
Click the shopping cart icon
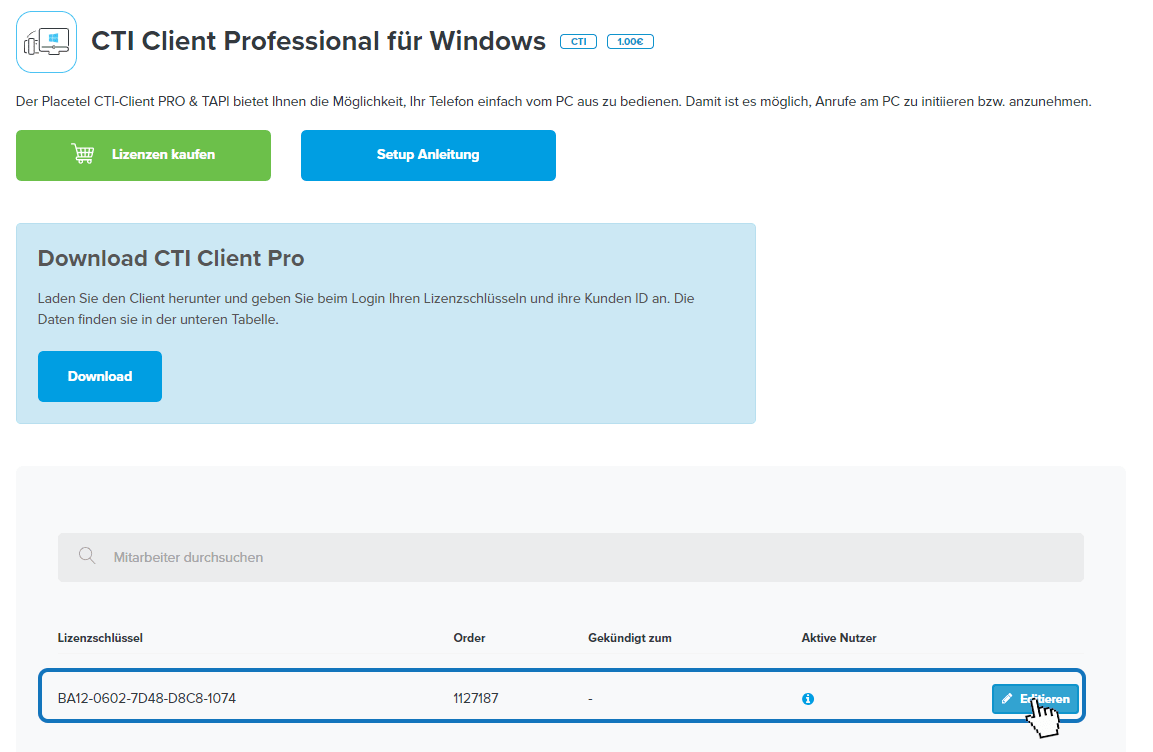tap(83, 154)
